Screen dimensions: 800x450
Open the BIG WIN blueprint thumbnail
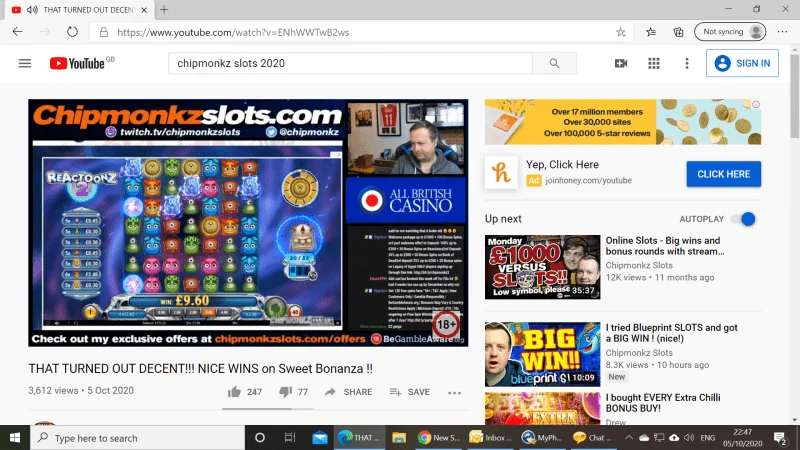[542, 354]
